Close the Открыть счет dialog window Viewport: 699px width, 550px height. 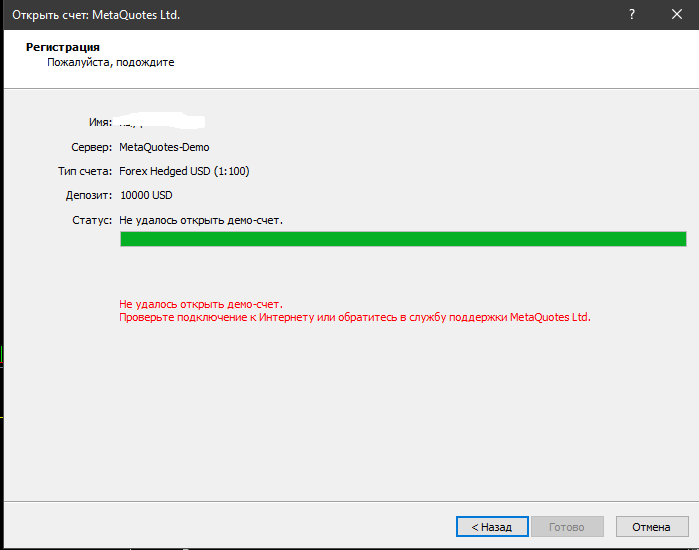click(677, 14)
